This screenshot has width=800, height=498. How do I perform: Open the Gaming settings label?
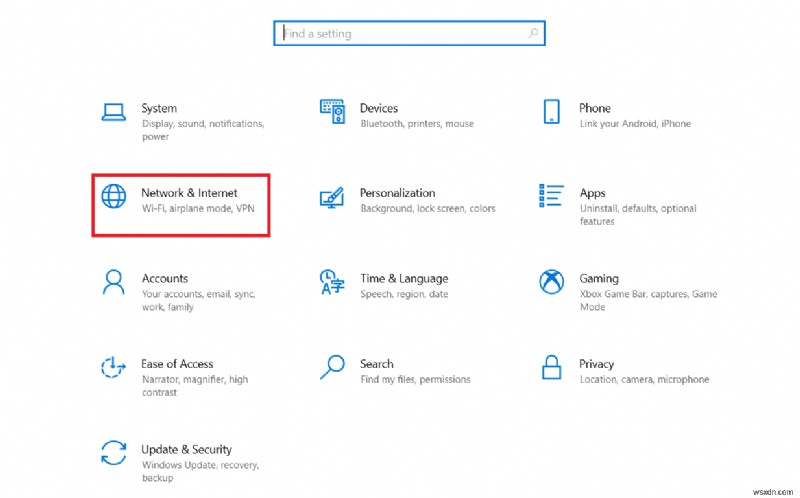(598, 279)
